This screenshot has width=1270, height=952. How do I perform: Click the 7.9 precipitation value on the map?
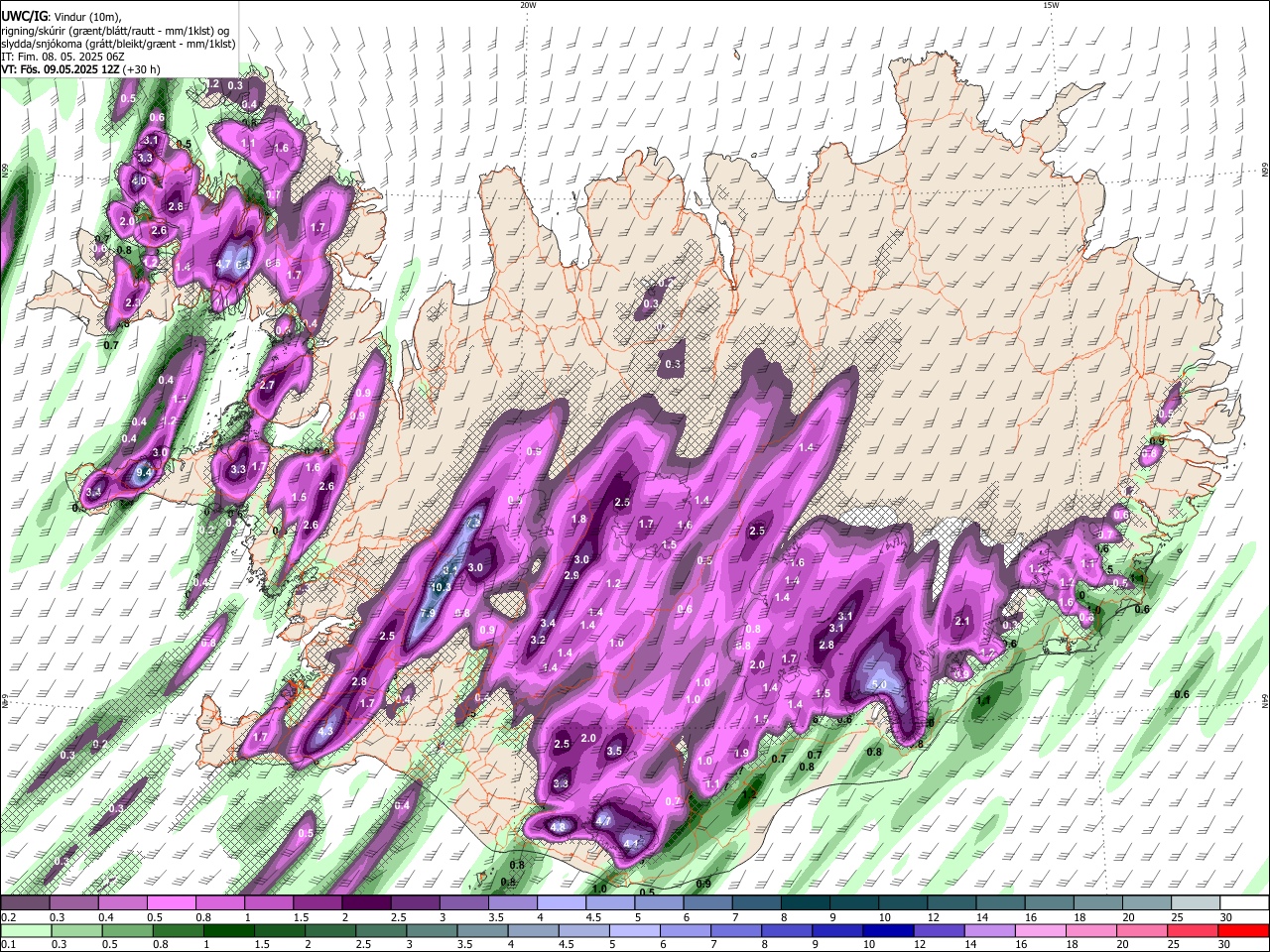(429, 614)
